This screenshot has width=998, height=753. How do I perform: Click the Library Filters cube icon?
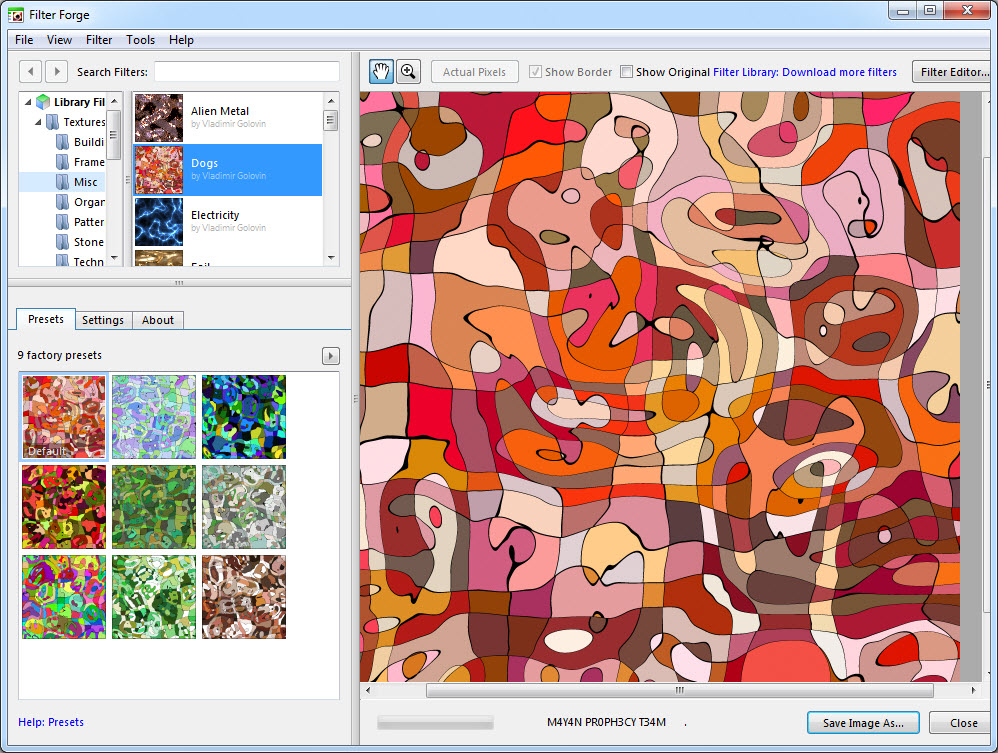(x=43, y=102)
